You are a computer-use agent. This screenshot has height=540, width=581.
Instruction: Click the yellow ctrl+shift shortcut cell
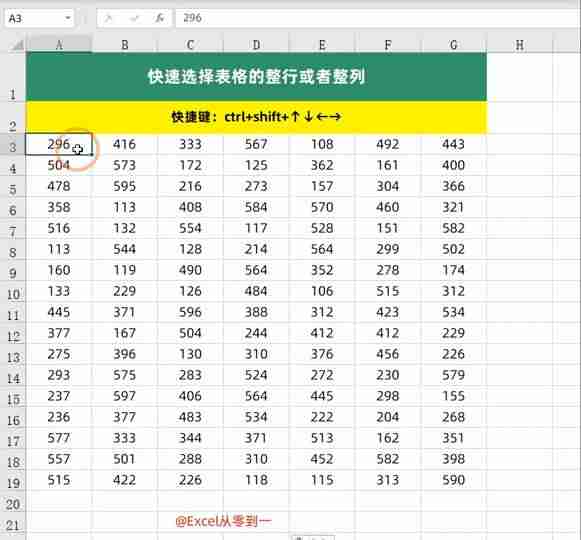tap(256, 117)
